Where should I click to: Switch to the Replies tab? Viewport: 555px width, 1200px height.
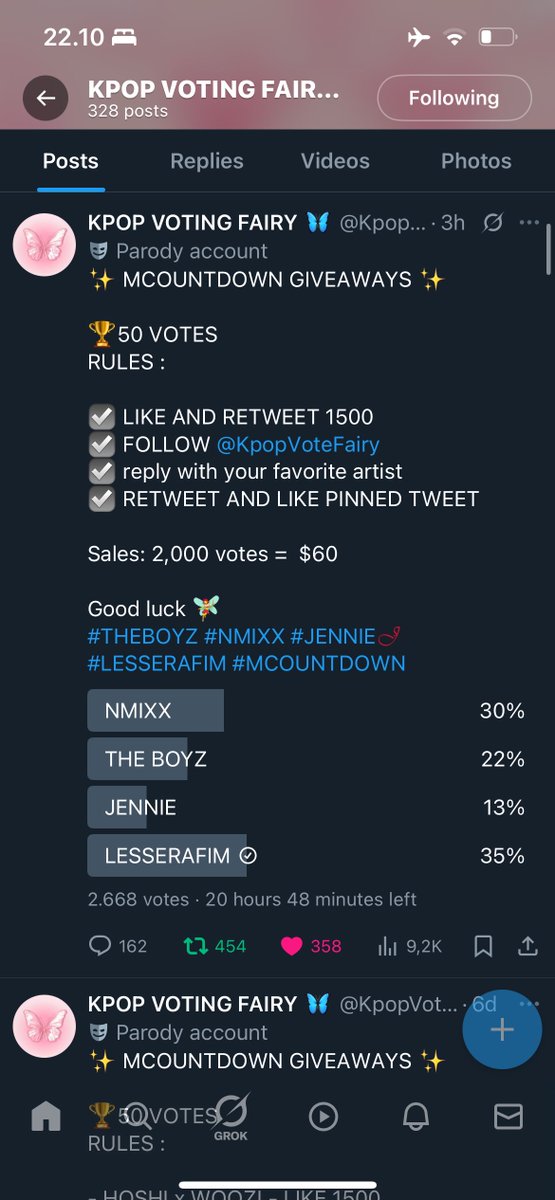tap(206, 161)
